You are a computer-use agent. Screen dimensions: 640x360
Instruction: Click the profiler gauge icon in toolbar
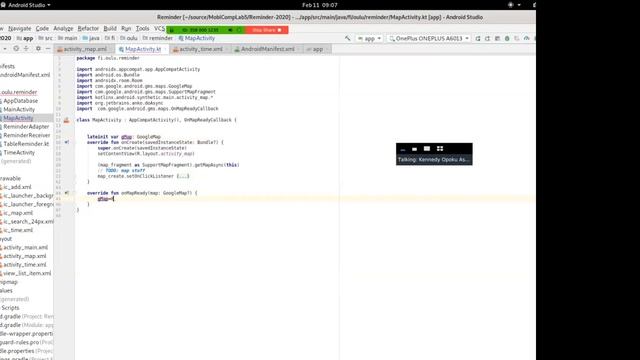click(x=527, y=38)
